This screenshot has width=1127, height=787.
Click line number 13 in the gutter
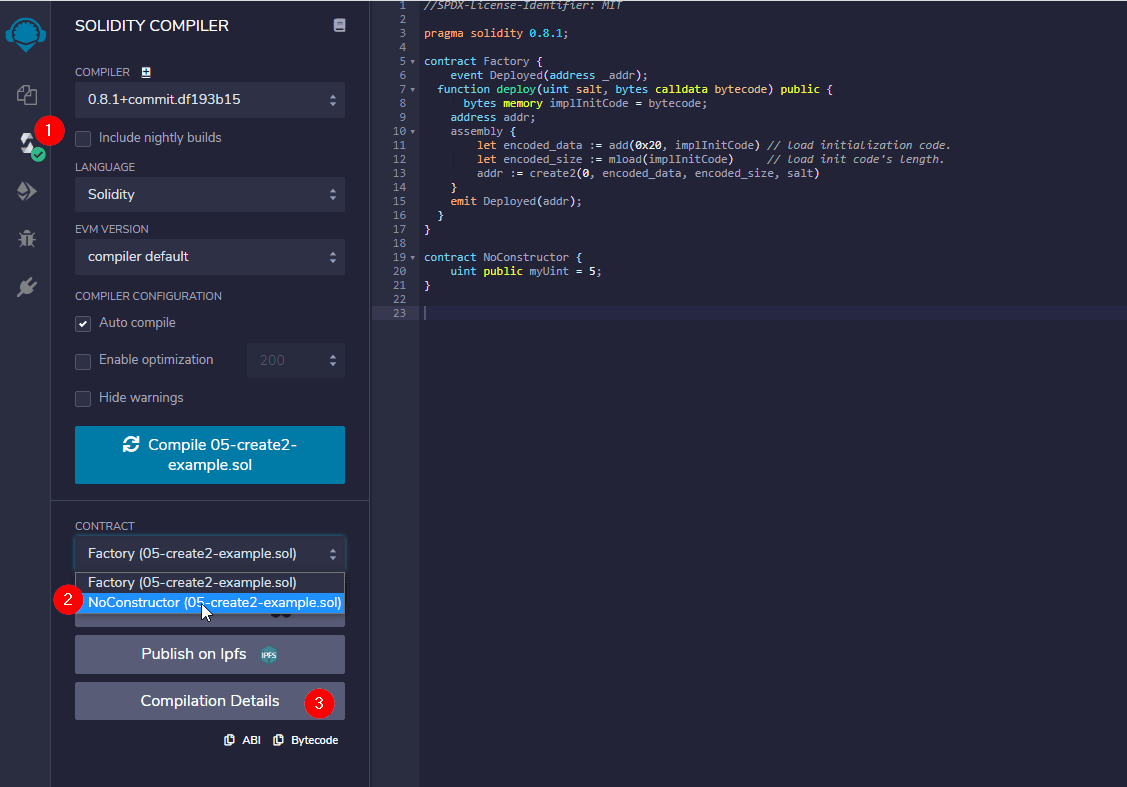pos(400,173)
